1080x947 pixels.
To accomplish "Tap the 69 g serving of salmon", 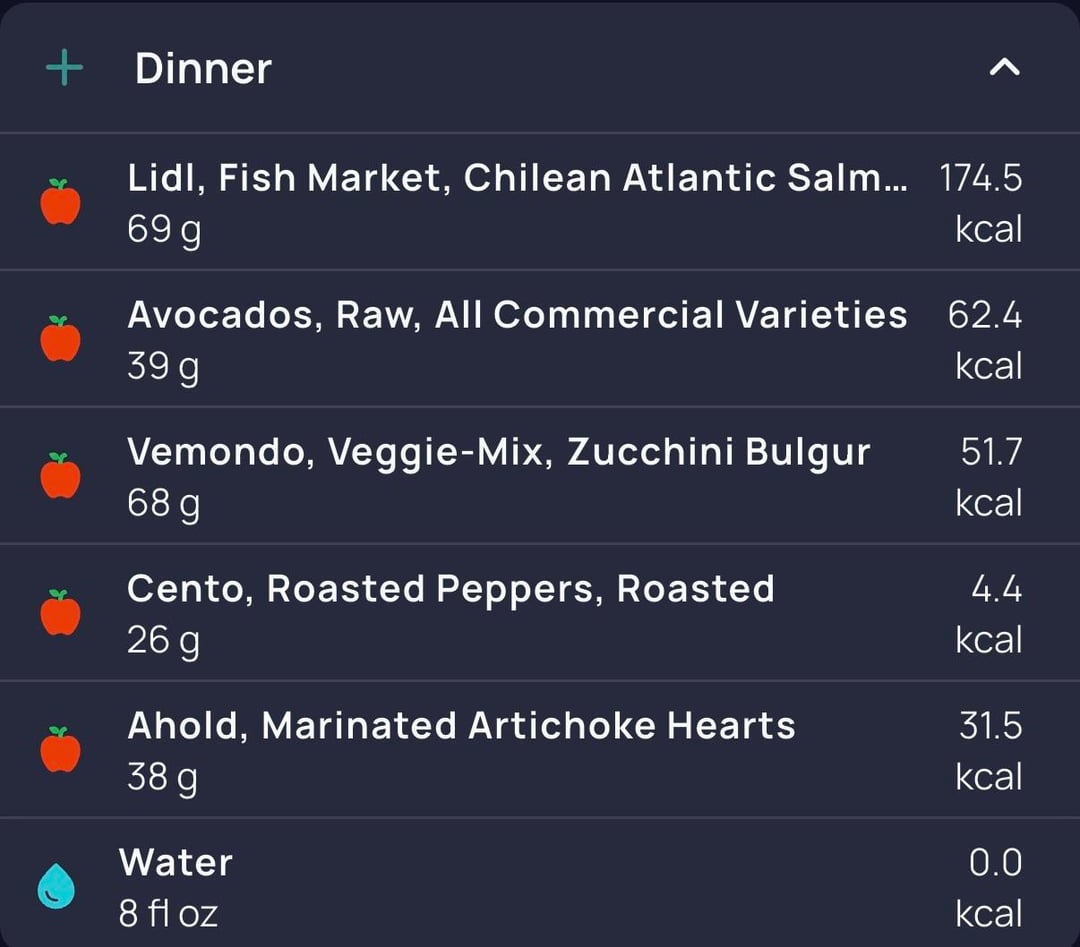I will 164,231.
